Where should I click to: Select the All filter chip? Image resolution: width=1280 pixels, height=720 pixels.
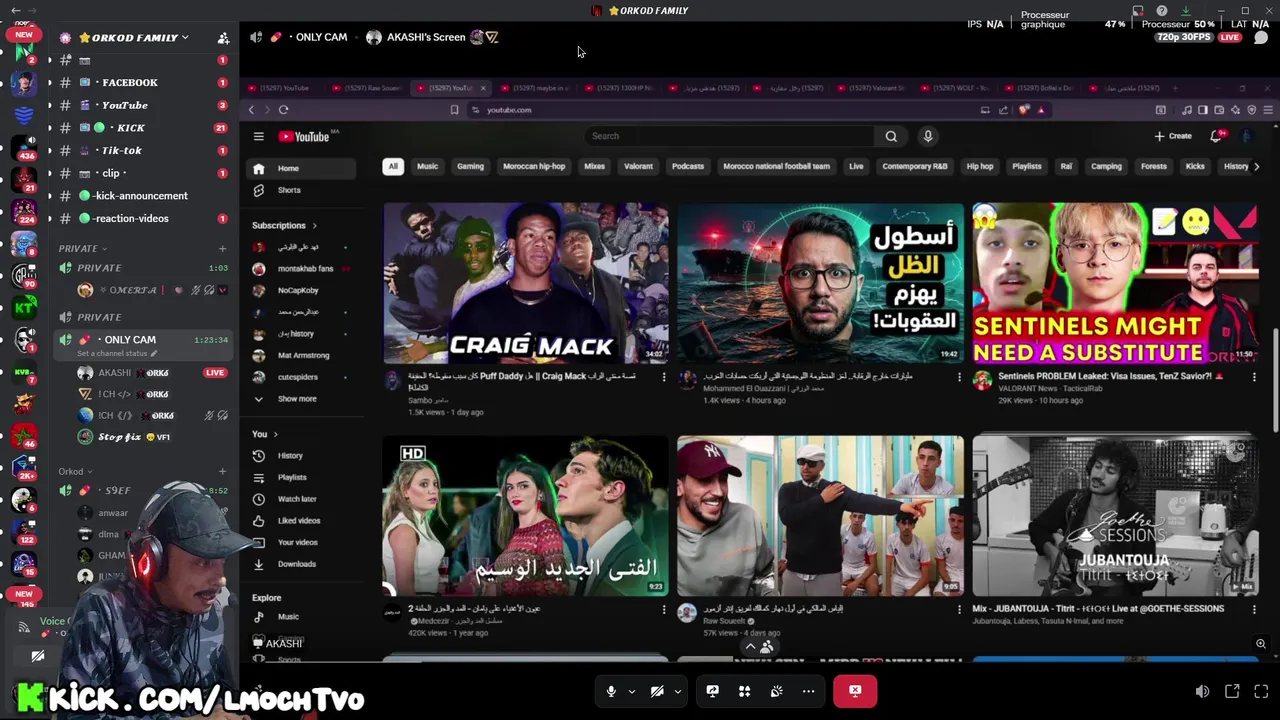click(x=393, y=166)
